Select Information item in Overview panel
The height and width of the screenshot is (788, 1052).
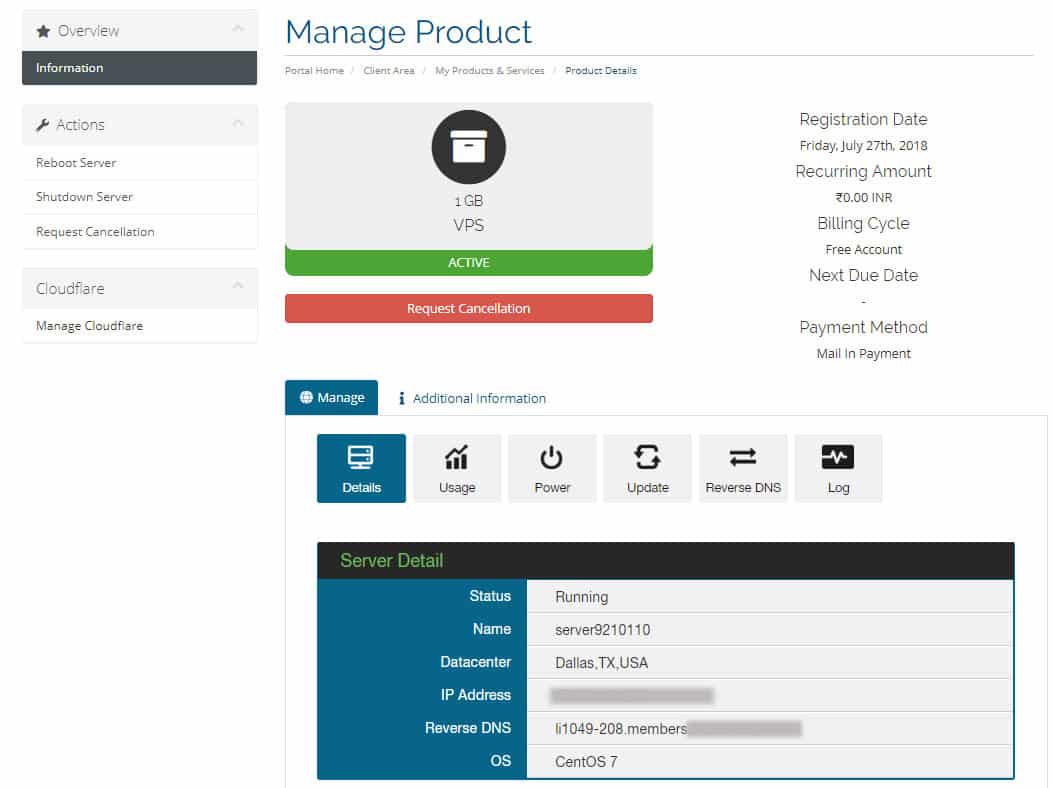point(69,68)
